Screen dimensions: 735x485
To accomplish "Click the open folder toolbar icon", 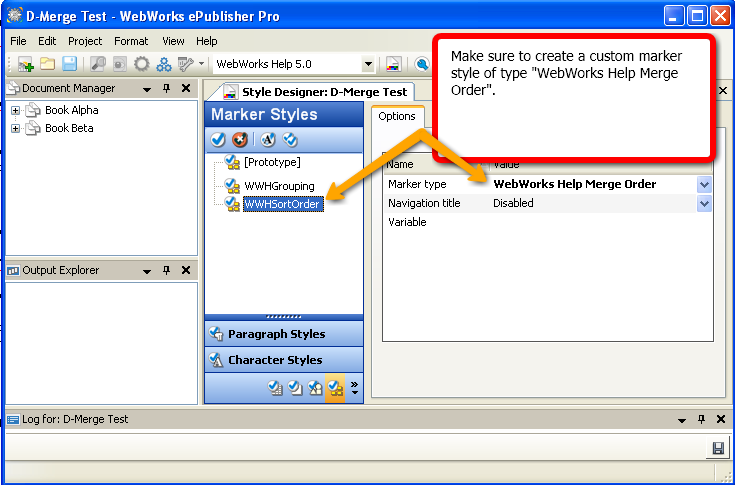I will tap(47, 64).
